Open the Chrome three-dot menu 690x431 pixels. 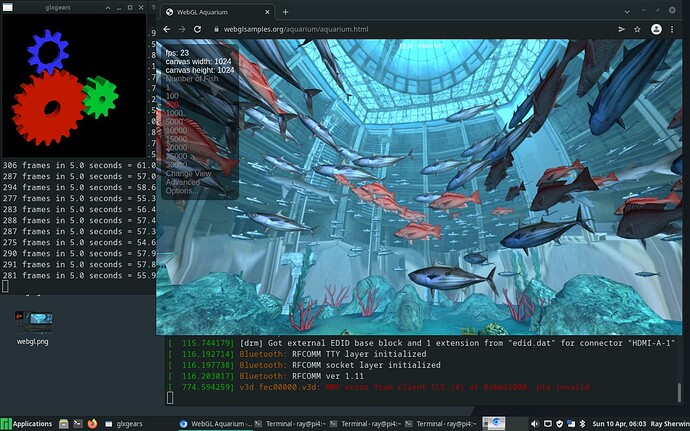(x=672, y=29)
